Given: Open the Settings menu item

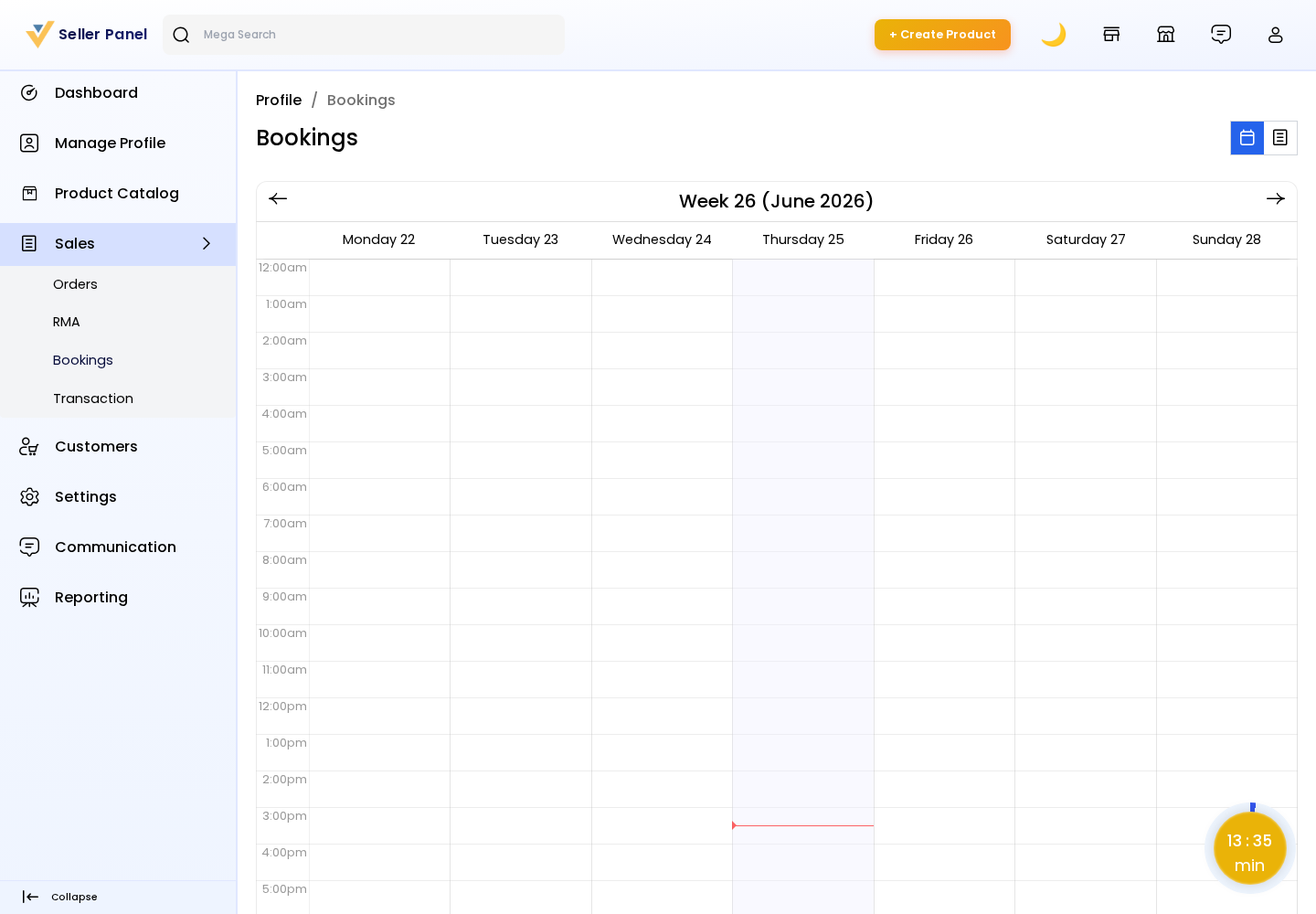Looking at the screenshot, I should pyautogui.click(x=118, y=497).
